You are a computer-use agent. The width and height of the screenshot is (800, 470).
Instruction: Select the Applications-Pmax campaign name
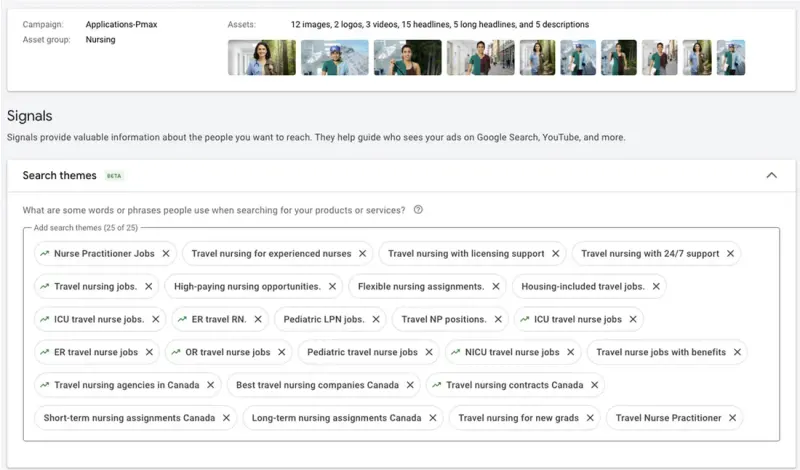pos(121,24)
